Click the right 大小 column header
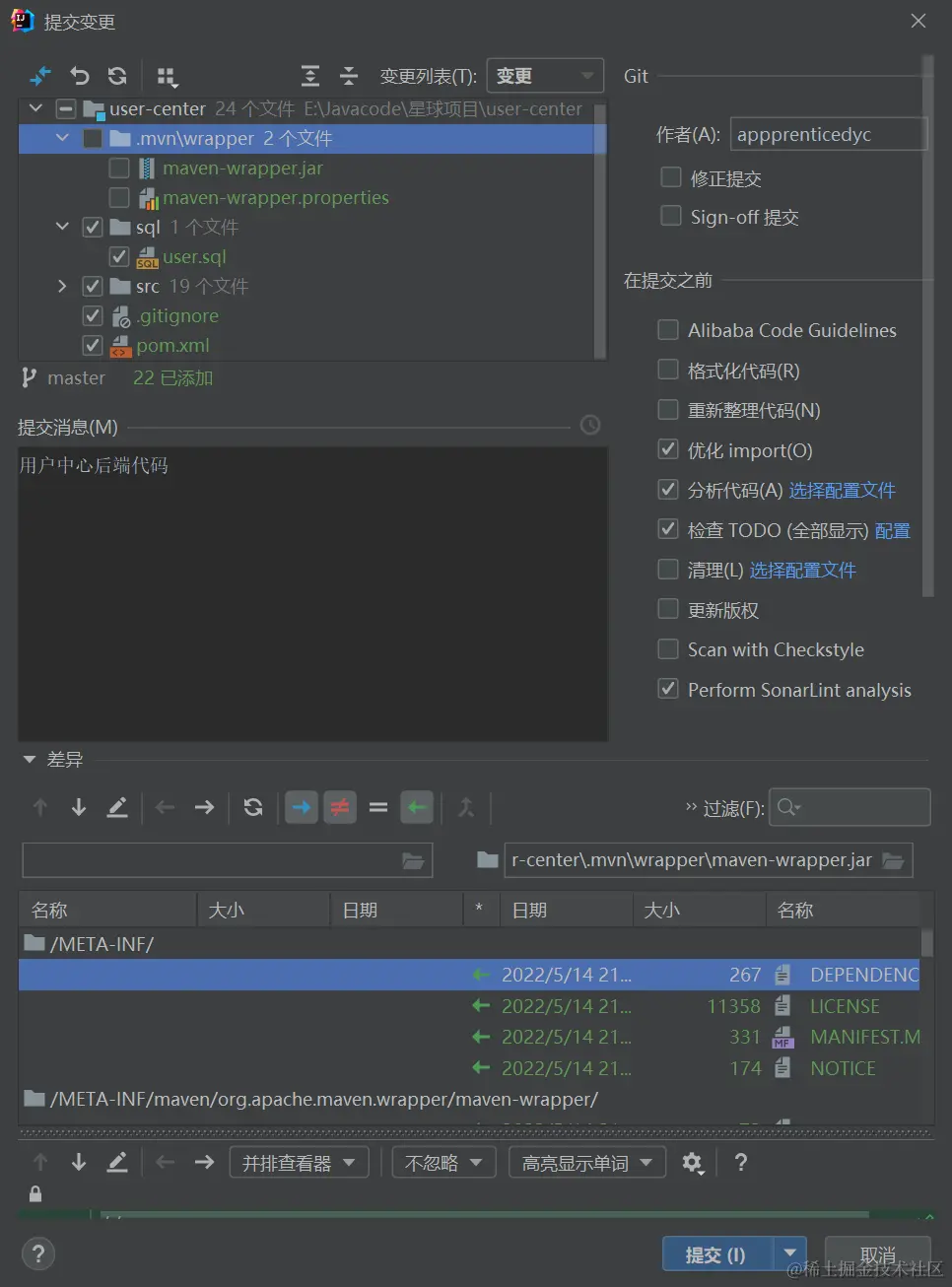 pyautogui.click(x=698, y=910)
